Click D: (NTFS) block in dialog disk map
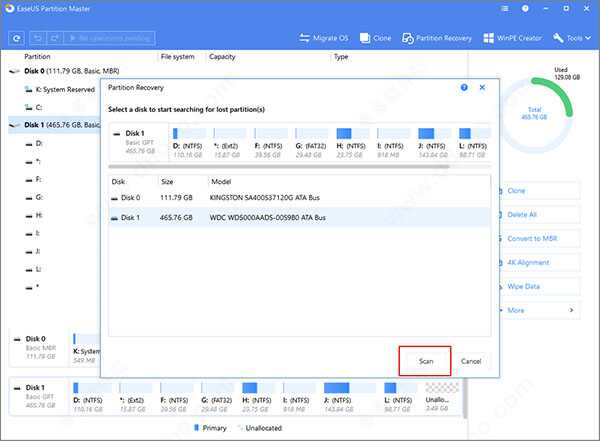 click(x=189, y=143)
